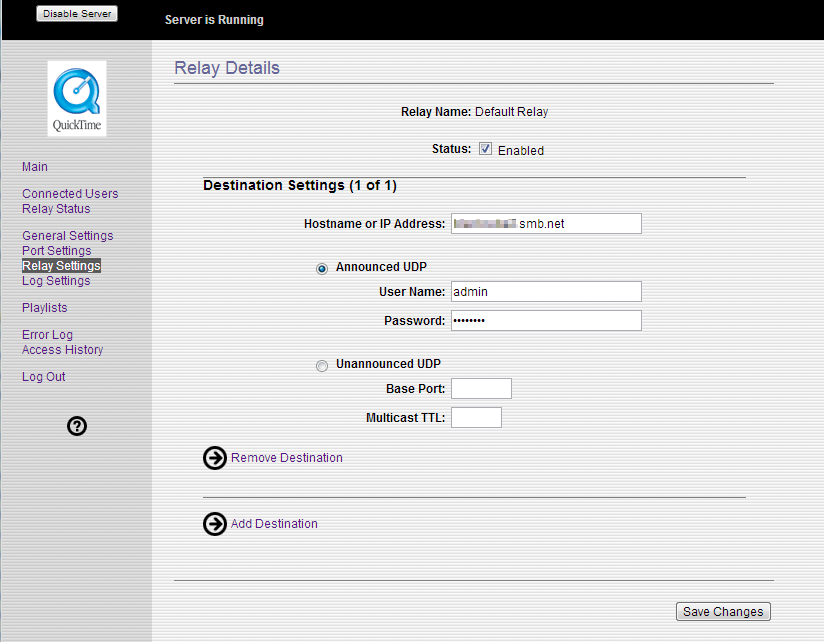Select the Announced UDP radio button
824x642 pixels.
[x=322, y=268]
